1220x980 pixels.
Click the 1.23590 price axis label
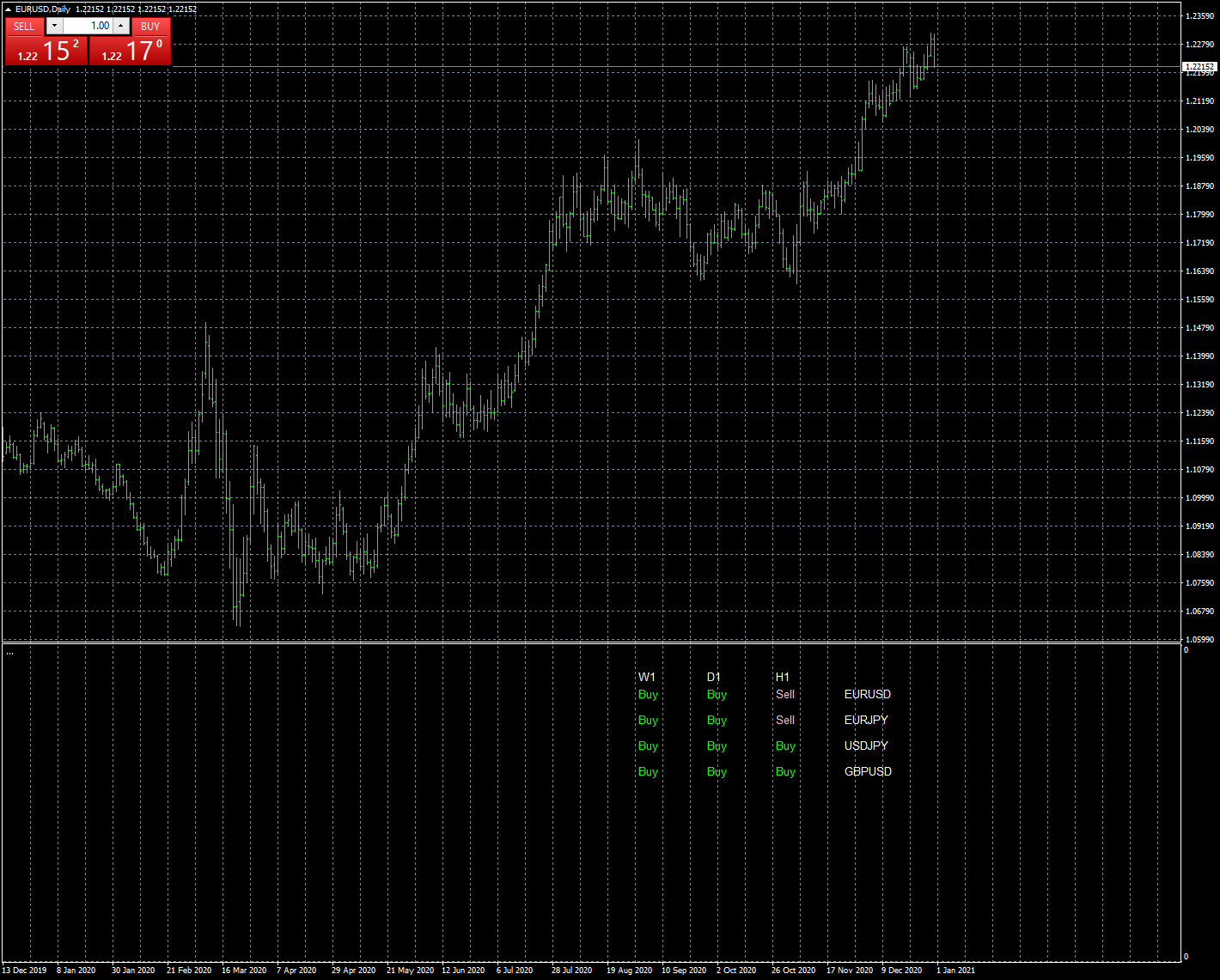click(x=1199, y=16)
